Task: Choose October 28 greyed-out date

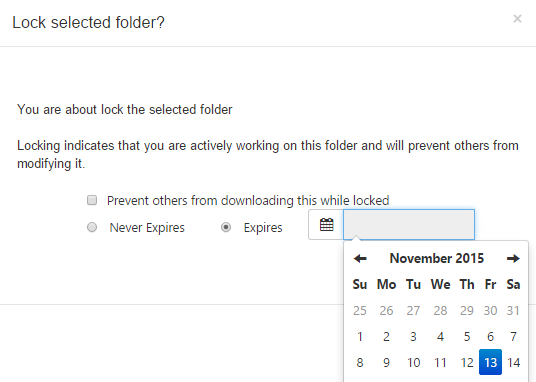Action: point(440,311)
